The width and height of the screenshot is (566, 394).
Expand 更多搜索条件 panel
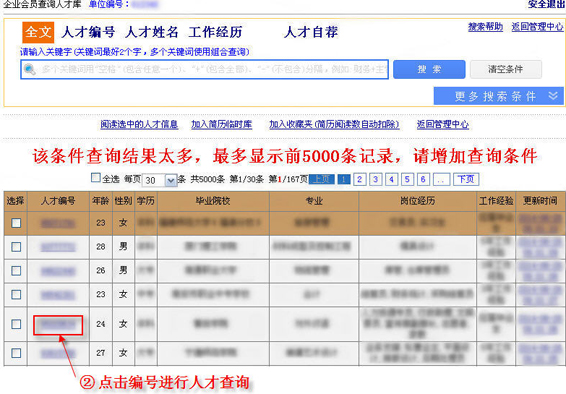[x=498, y=96]
